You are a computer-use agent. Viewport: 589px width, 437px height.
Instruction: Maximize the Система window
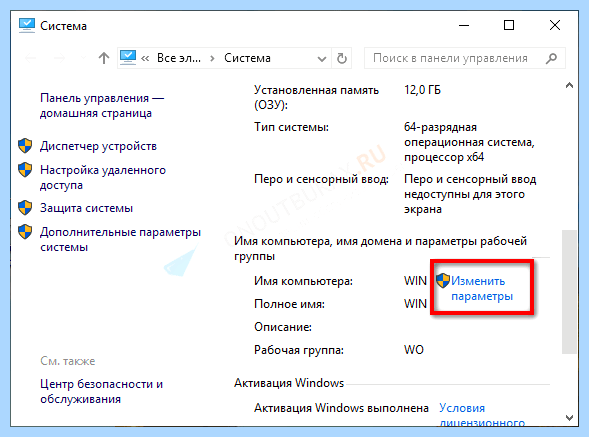point(509,26)
